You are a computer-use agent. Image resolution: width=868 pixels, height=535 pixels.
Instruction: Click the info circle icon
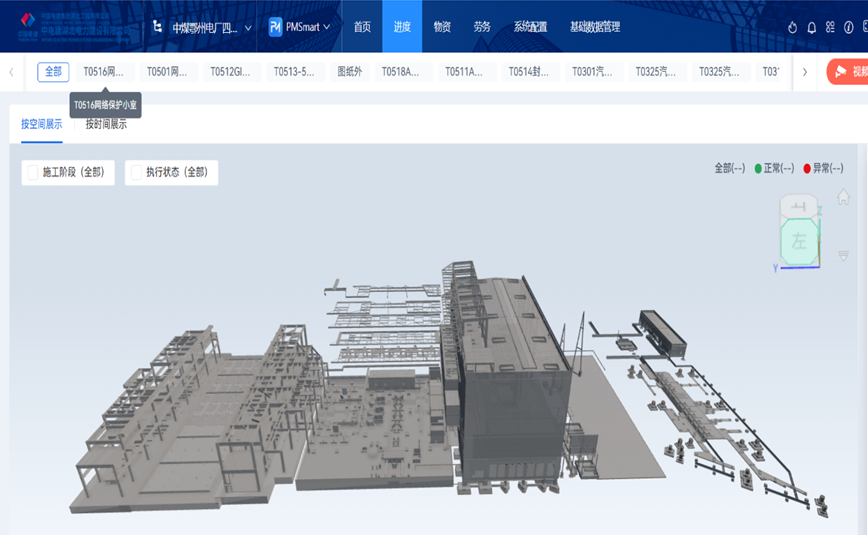pos(848,27)
